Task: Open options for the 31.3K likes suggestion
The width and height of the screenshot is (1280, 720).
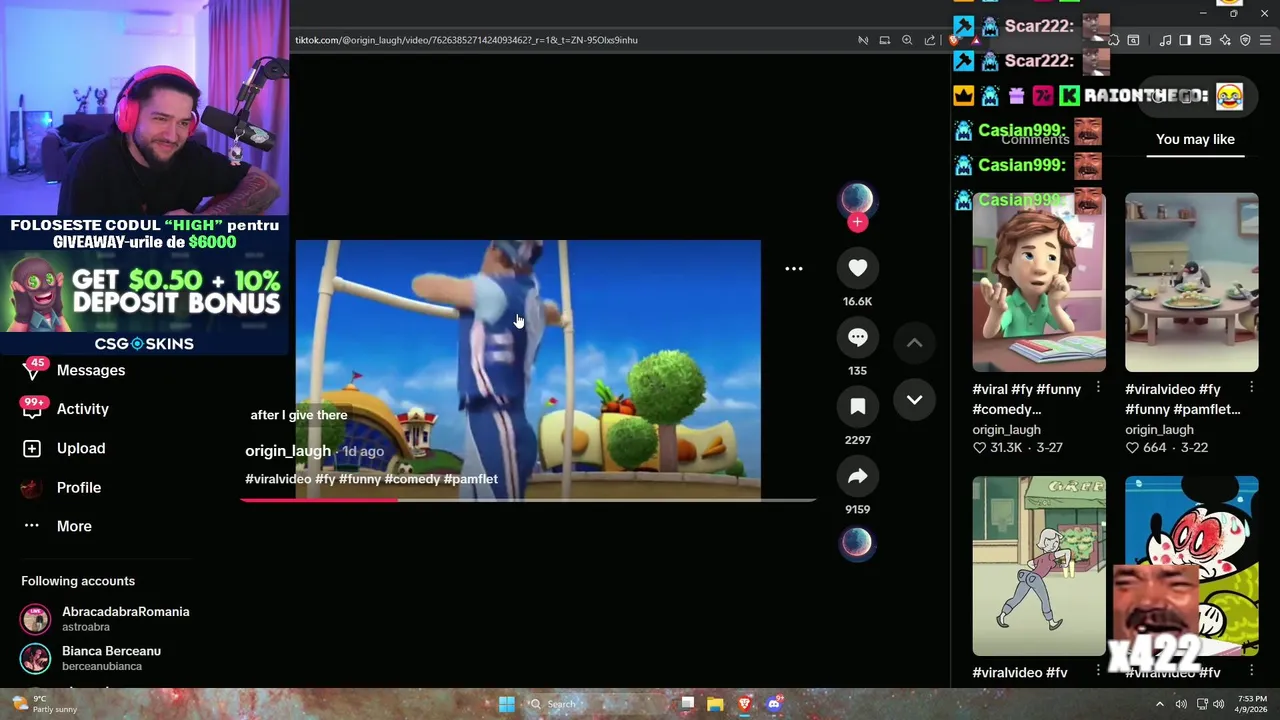Action: tap(1098, 388)
